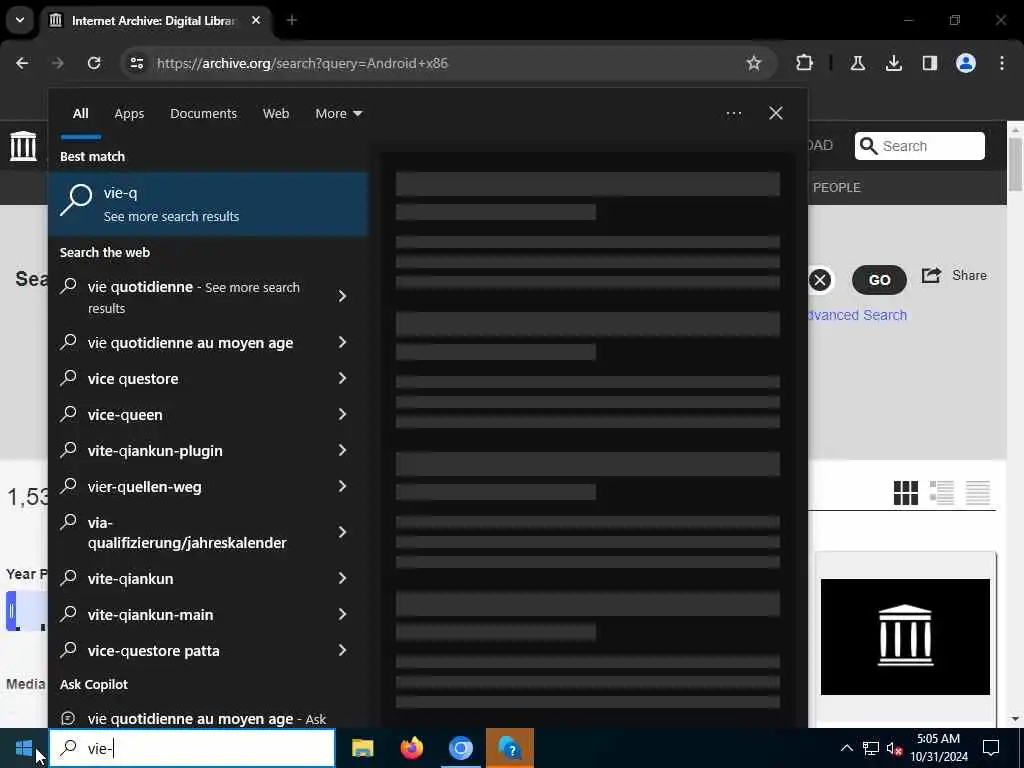
Task: Select vite-qiankun-plugin suggestion
Action: pos(155,451)
